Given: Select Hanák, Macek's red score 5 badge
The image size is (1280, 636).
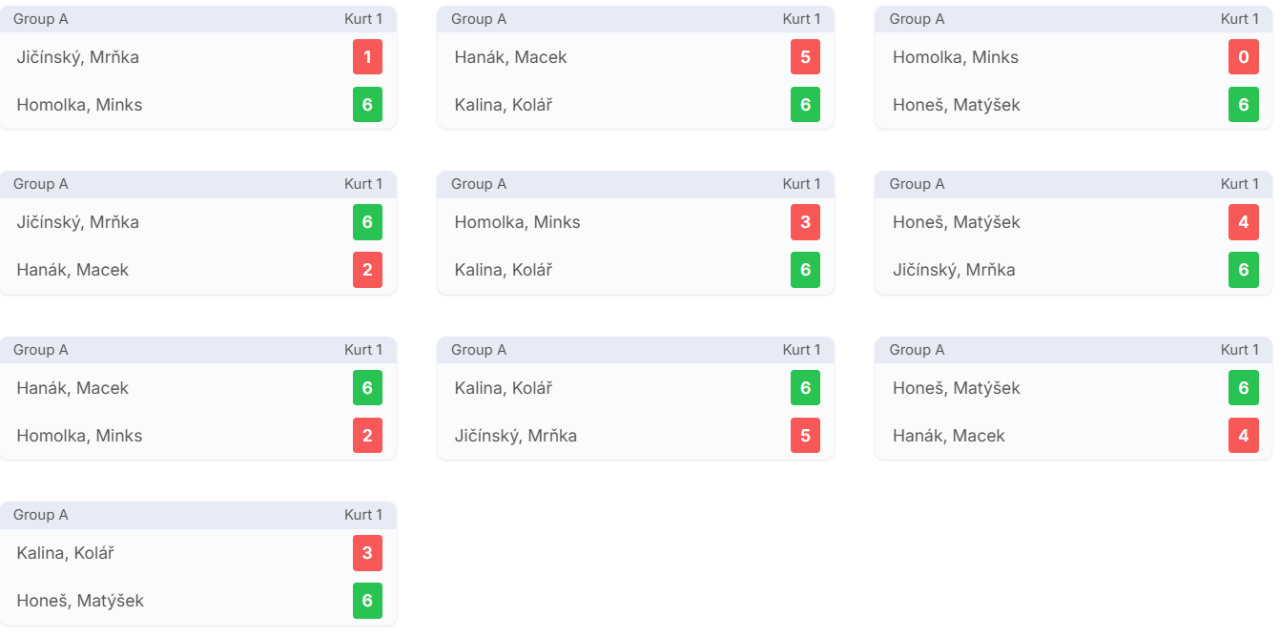Looking at the screenshot, I should tap(805, 57).
